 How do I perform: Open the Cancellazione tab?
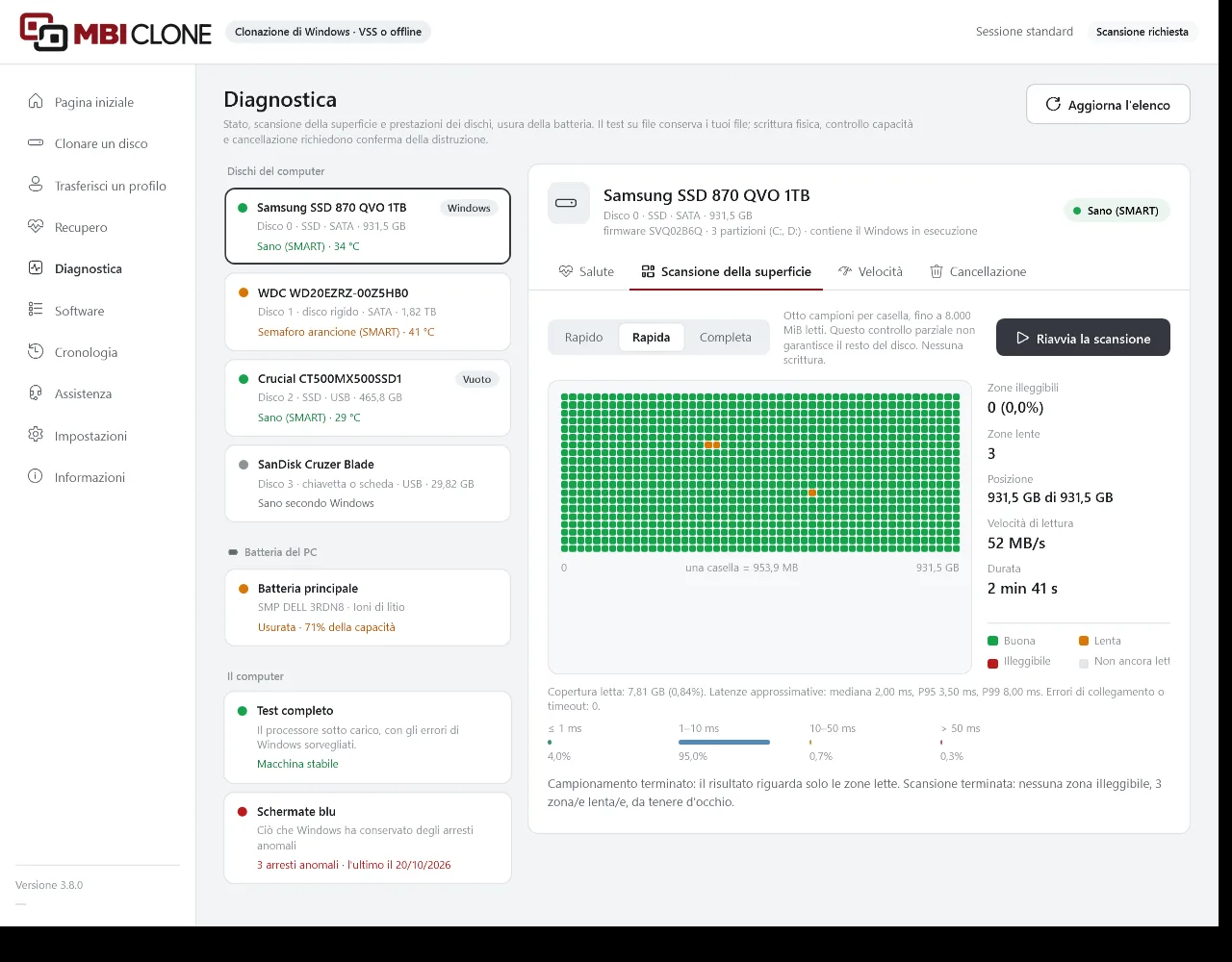(978, 271)
